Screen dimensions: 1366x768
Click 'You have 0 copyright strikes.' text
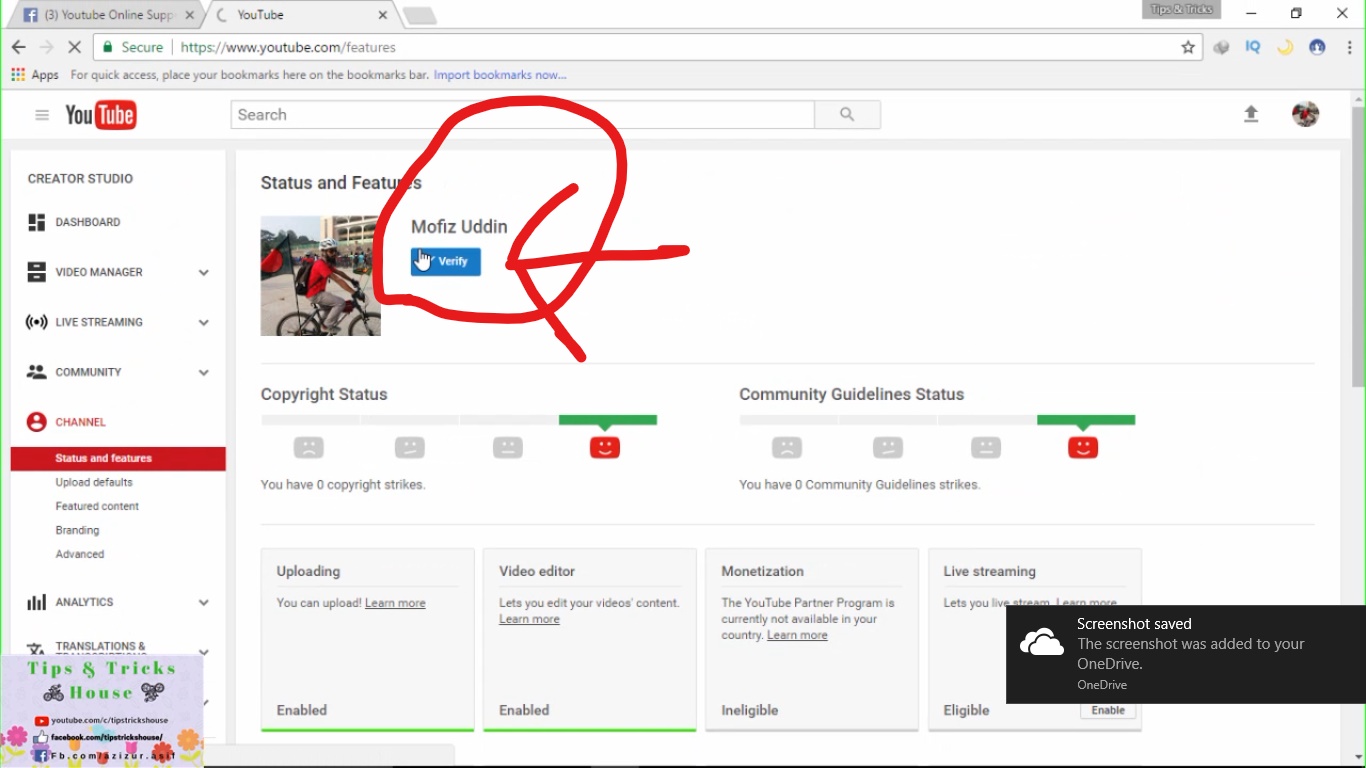[343, 484]
